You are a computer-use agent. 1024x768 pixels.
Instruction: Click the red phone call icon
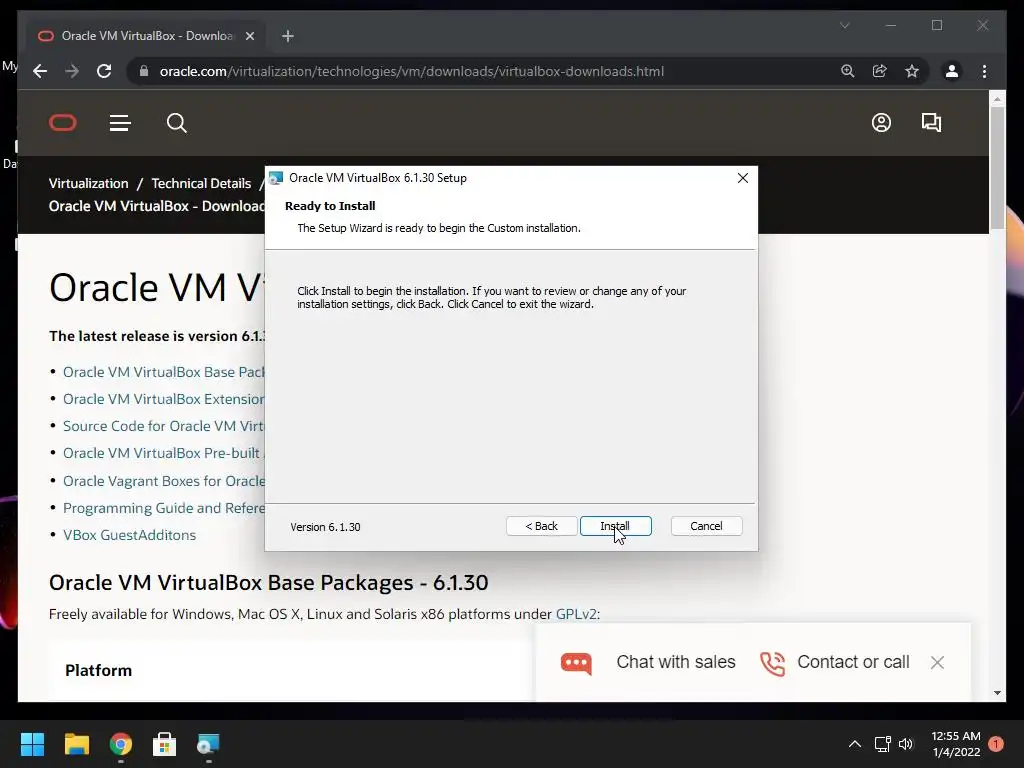pyautogui.click(x=773, y=664)
